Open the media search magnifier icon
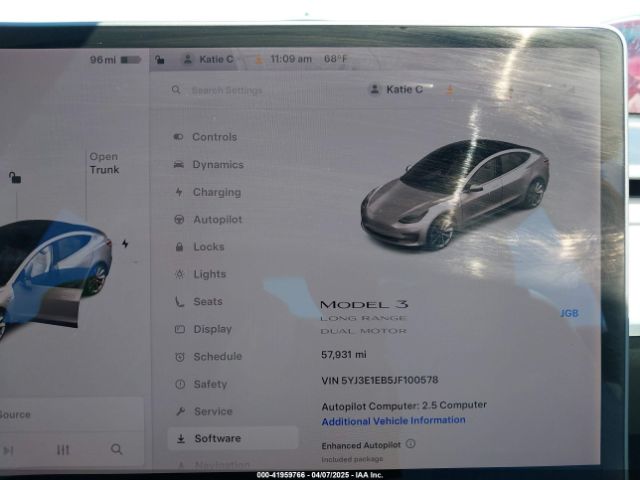 tap(117, 450)
